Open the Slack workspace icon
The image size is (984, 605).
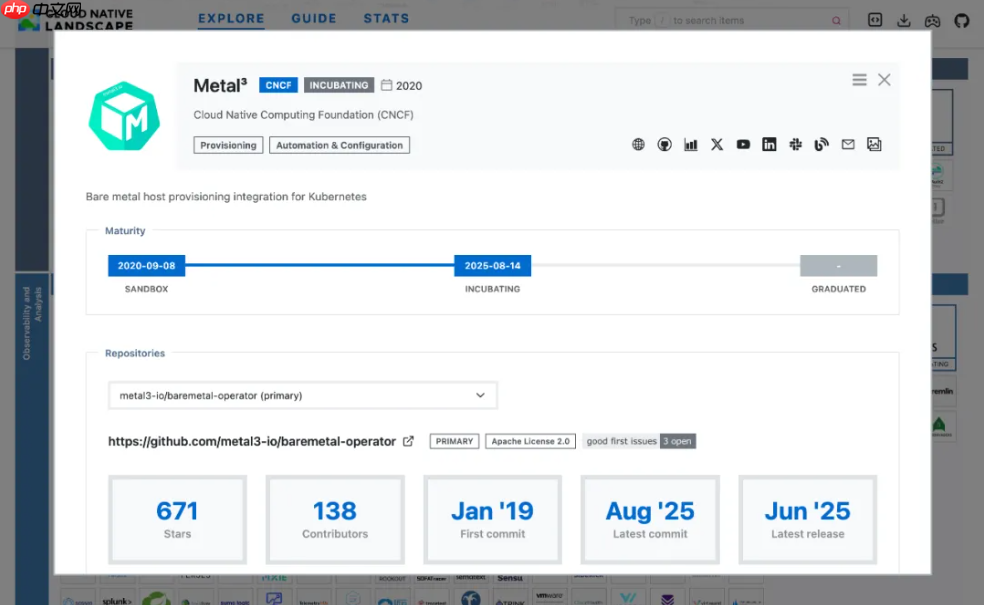tap(796, 145)
